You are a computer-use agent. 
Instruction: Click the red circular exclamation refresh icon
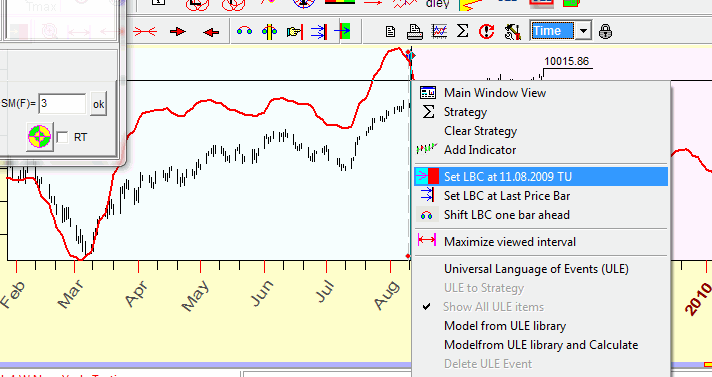[486, 31]
